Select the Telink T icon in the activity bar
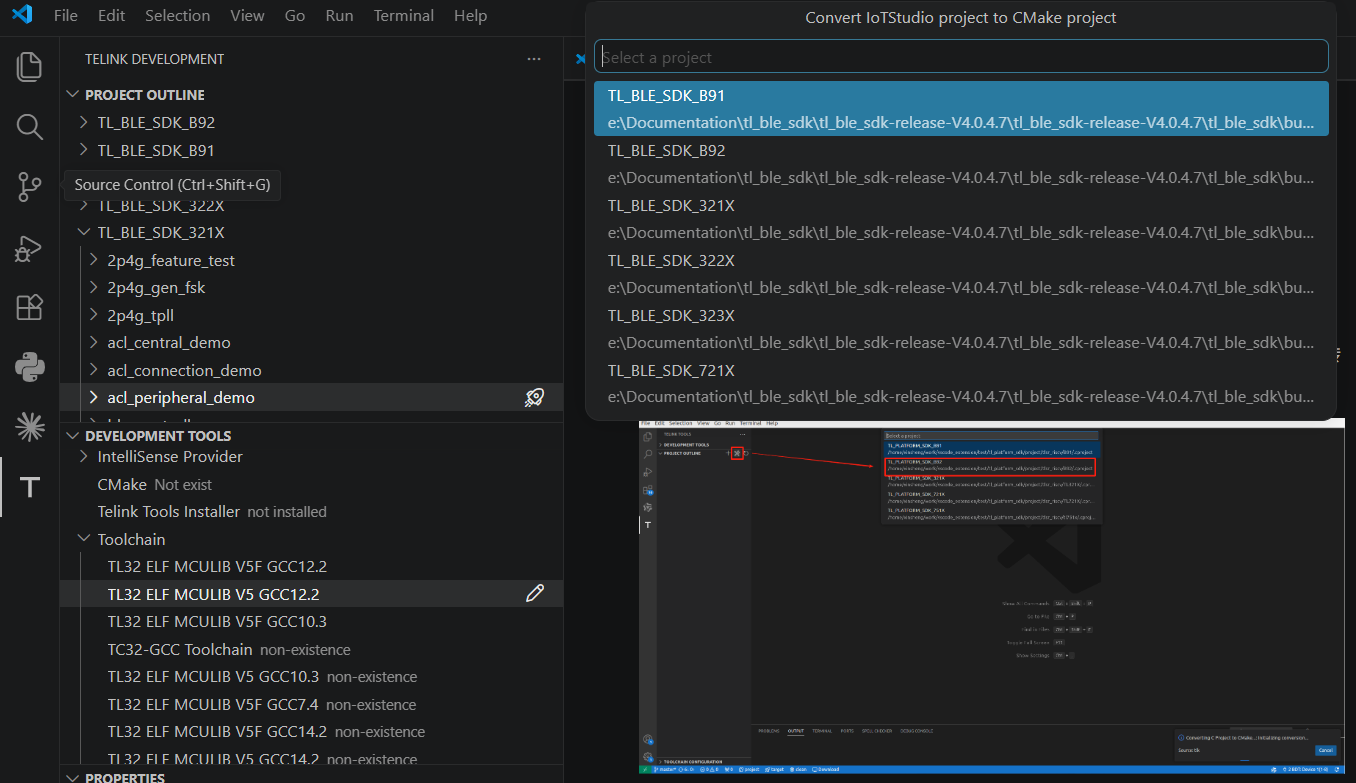The image size is (1356, 783). pyautogui.click(x=30, y=487)
